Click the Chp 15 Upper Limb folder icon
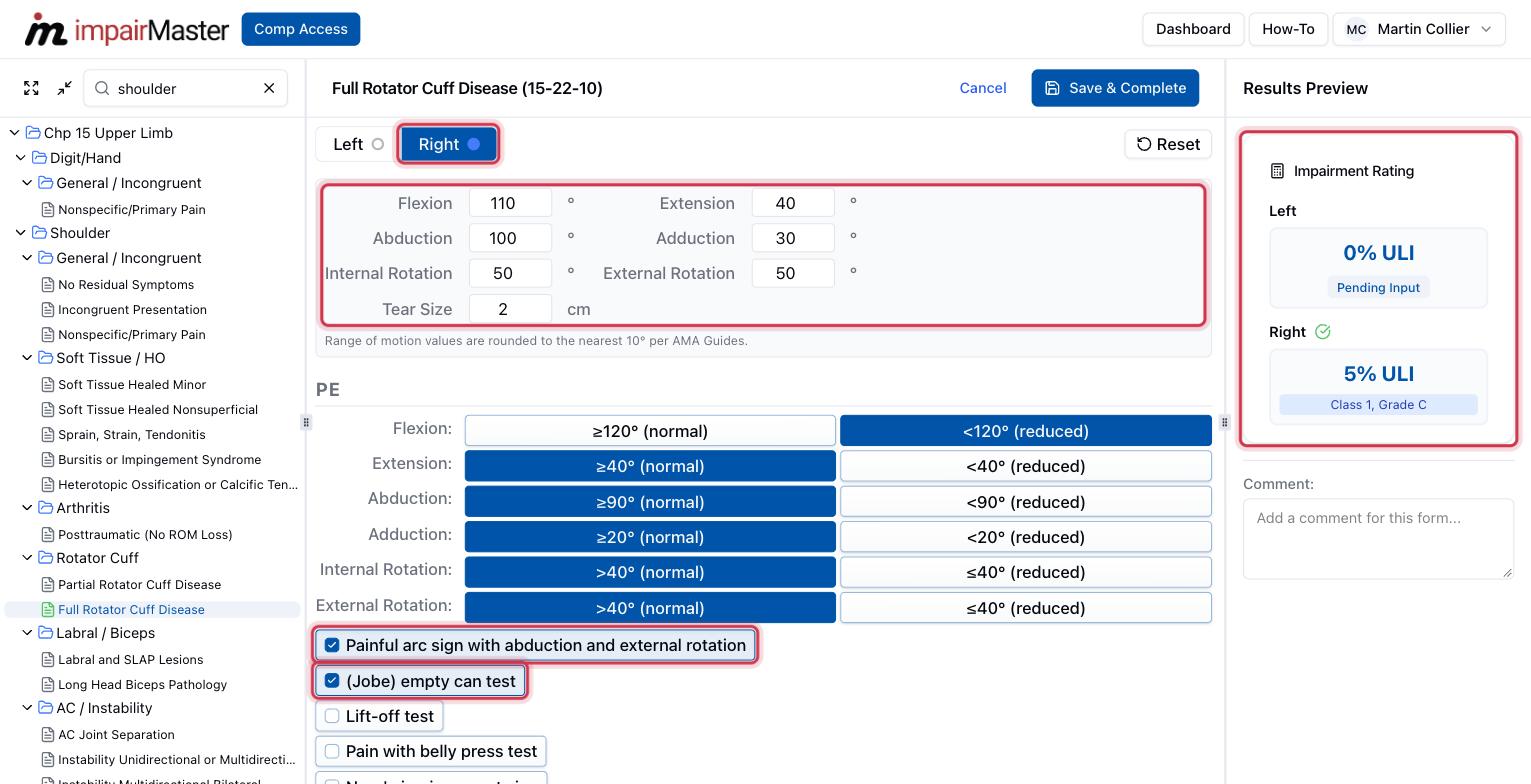Screen dimensions: 1531x784 point(33,133)
